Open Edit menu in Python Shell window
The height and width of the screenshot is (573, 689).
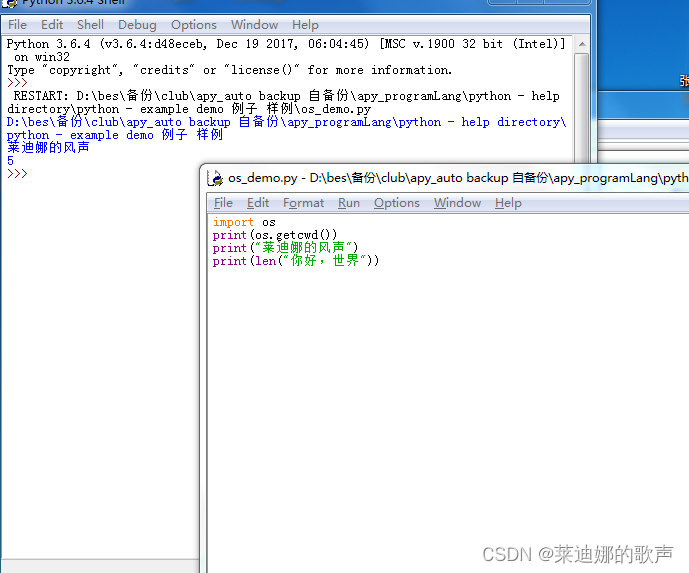point(52,25)
